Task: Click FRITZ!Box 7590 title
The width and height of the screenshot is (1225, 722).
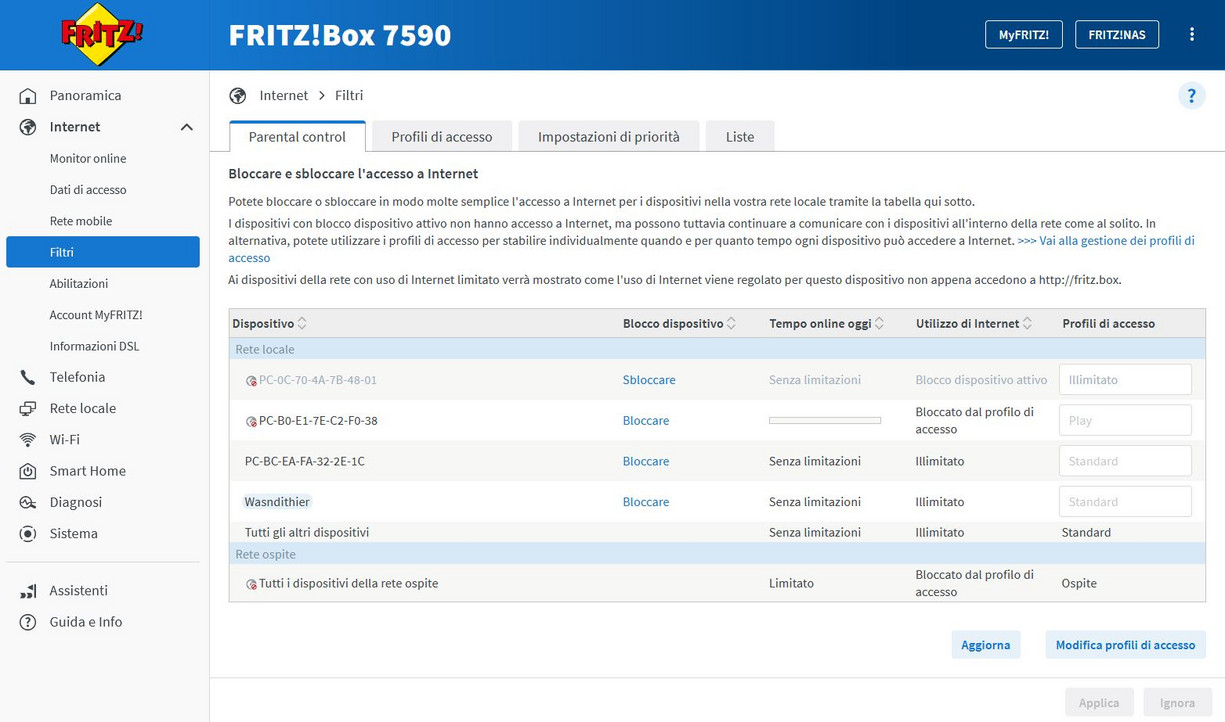Action: [x=340, y=35]
